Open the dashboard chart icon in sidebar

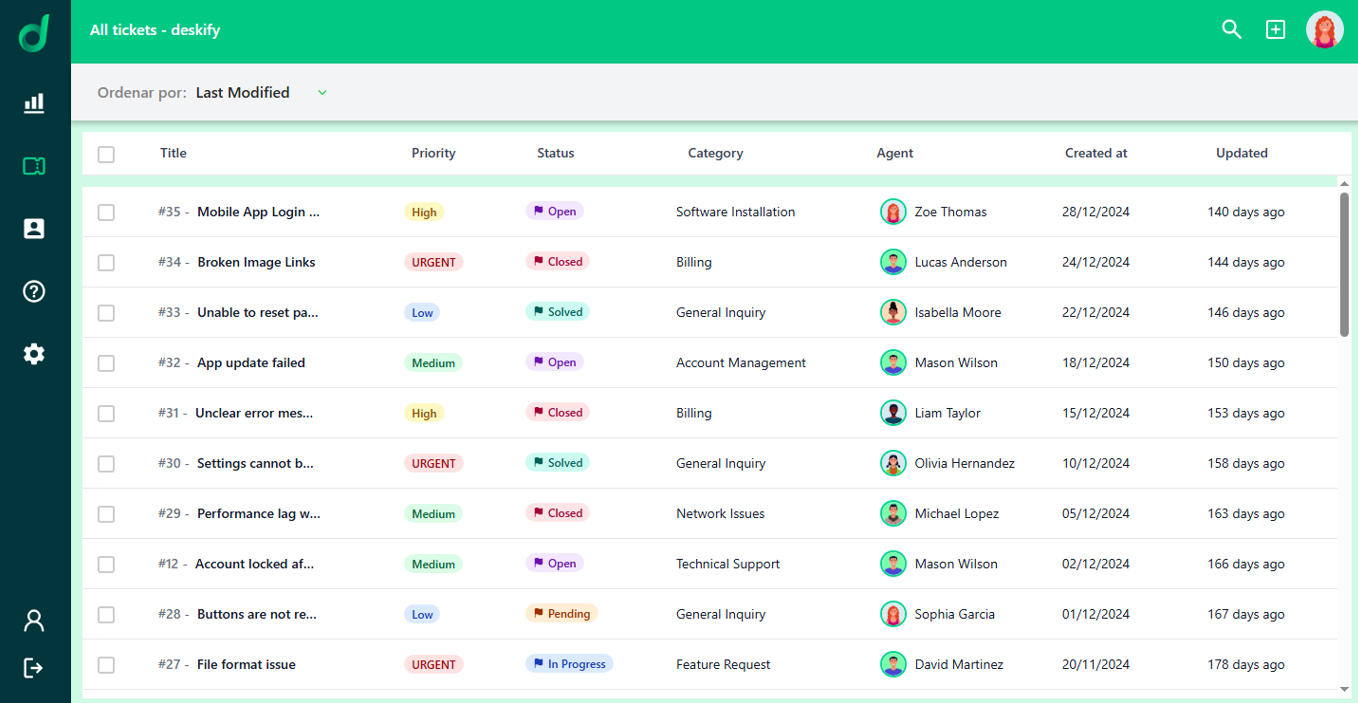tap(34, 103)
